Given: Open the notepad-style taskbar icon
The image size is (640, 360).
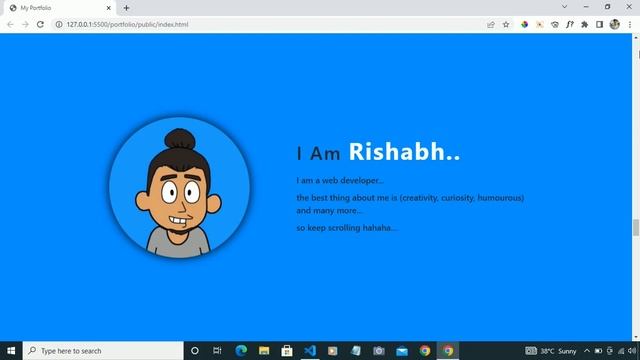Looking at the screenshot, I should (x=356, y=351).
